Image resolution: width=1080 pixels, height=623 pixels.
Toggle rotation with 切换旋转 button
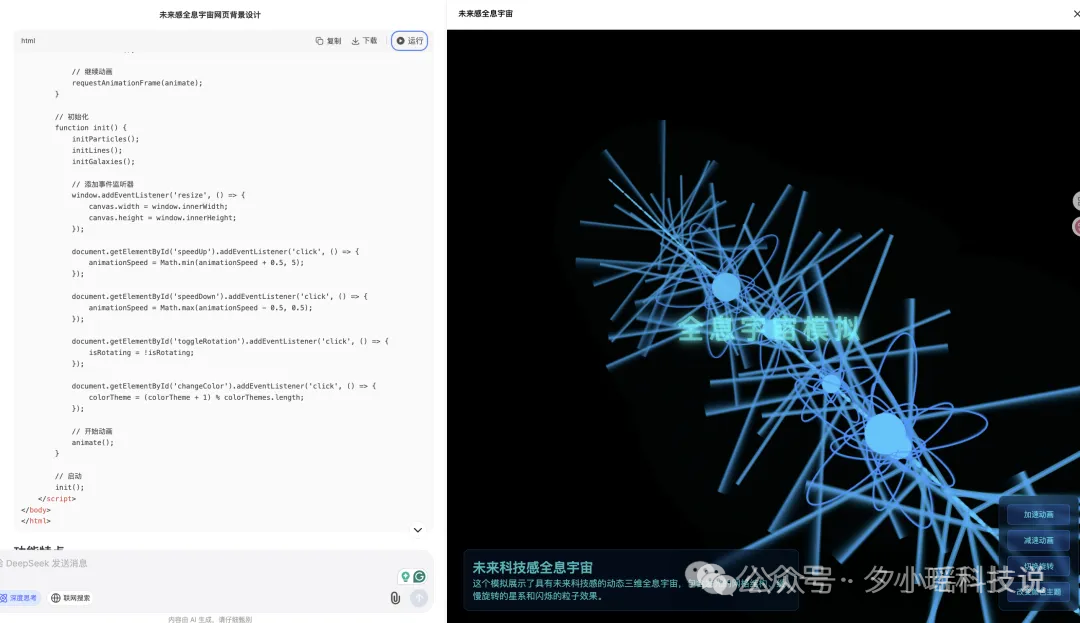pos(1038,566)
